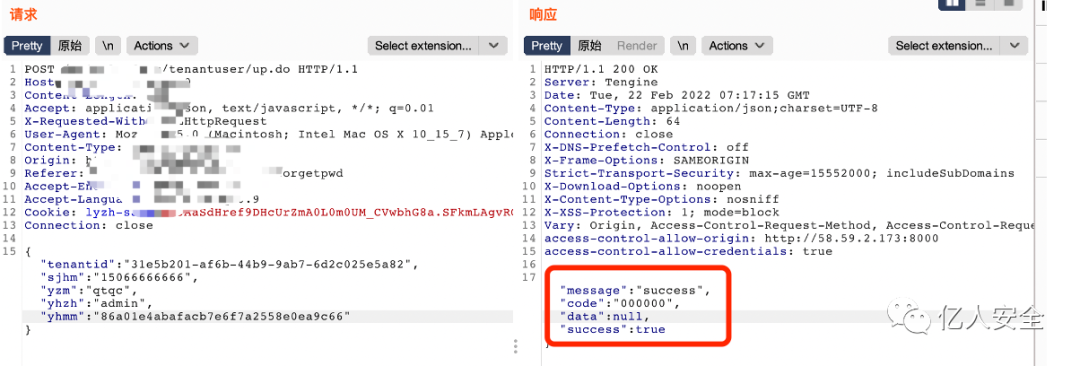Switch response view to 原始 tab
This screenshot has height=366, width=1080.
click(x=590, y=45)
